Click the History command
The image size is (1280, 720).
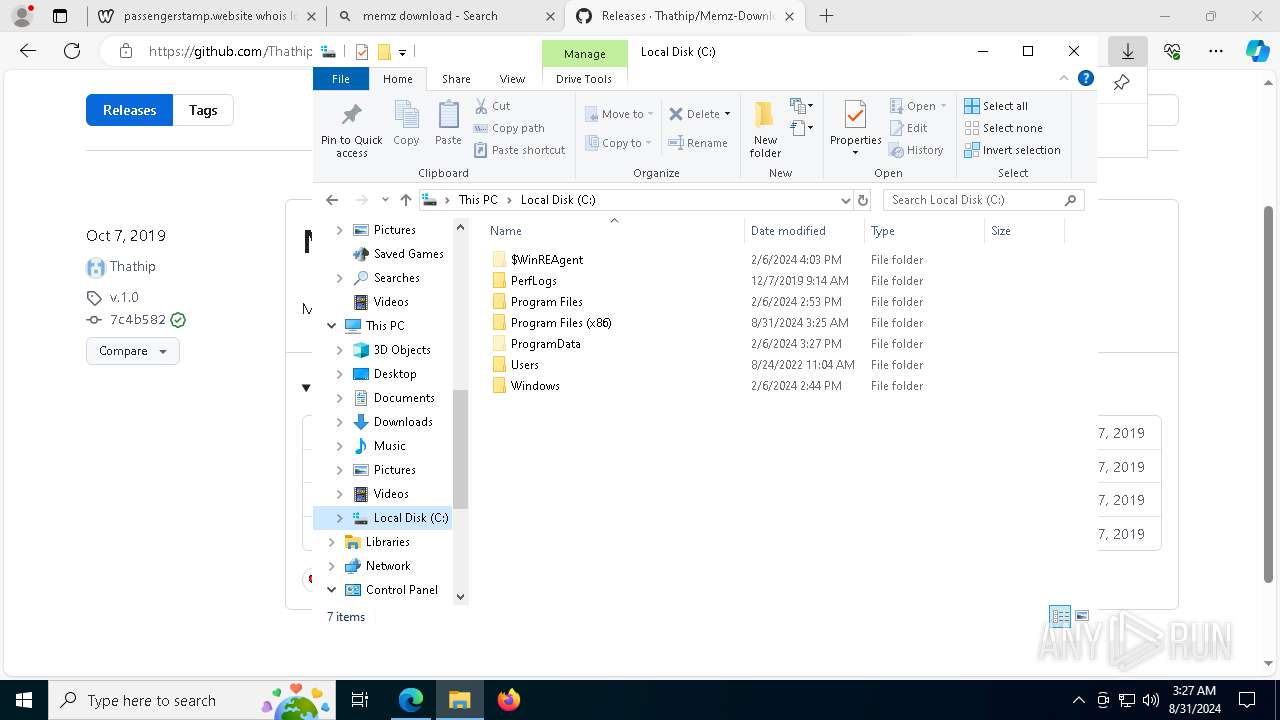[x=916, y=150]
